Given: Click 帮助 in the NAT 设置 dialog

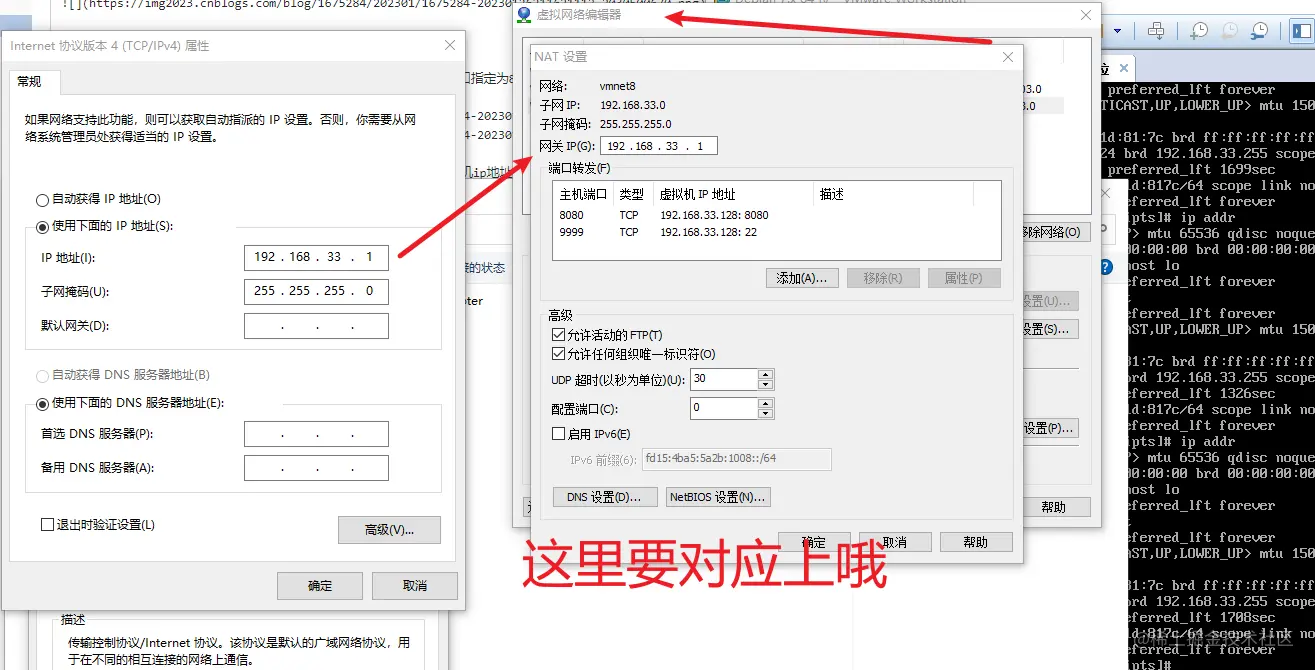Looking at the screenshot, I should pos(976,542).
